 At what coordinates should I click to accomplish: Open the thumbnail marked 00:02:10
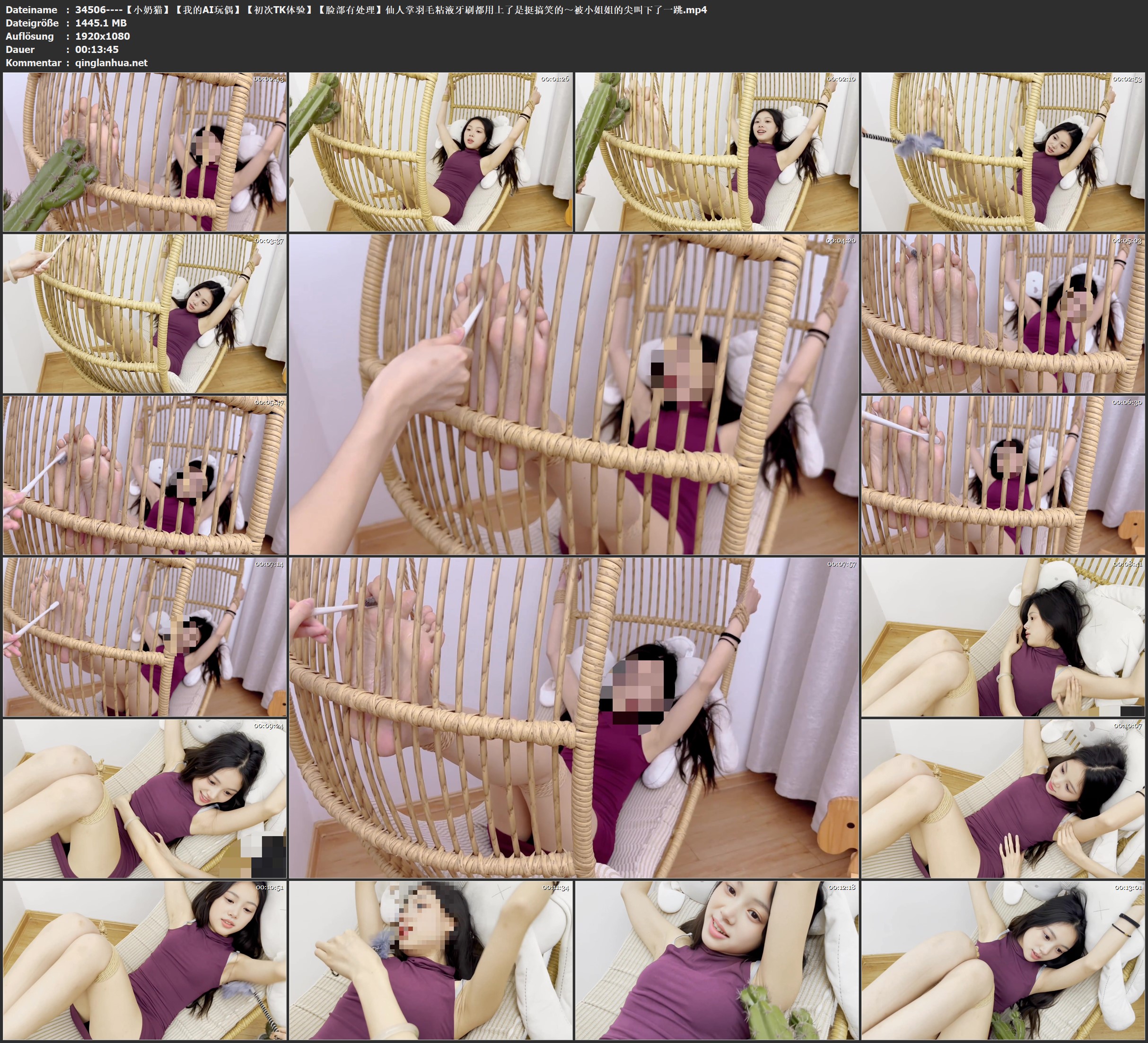tap(716, 152)
